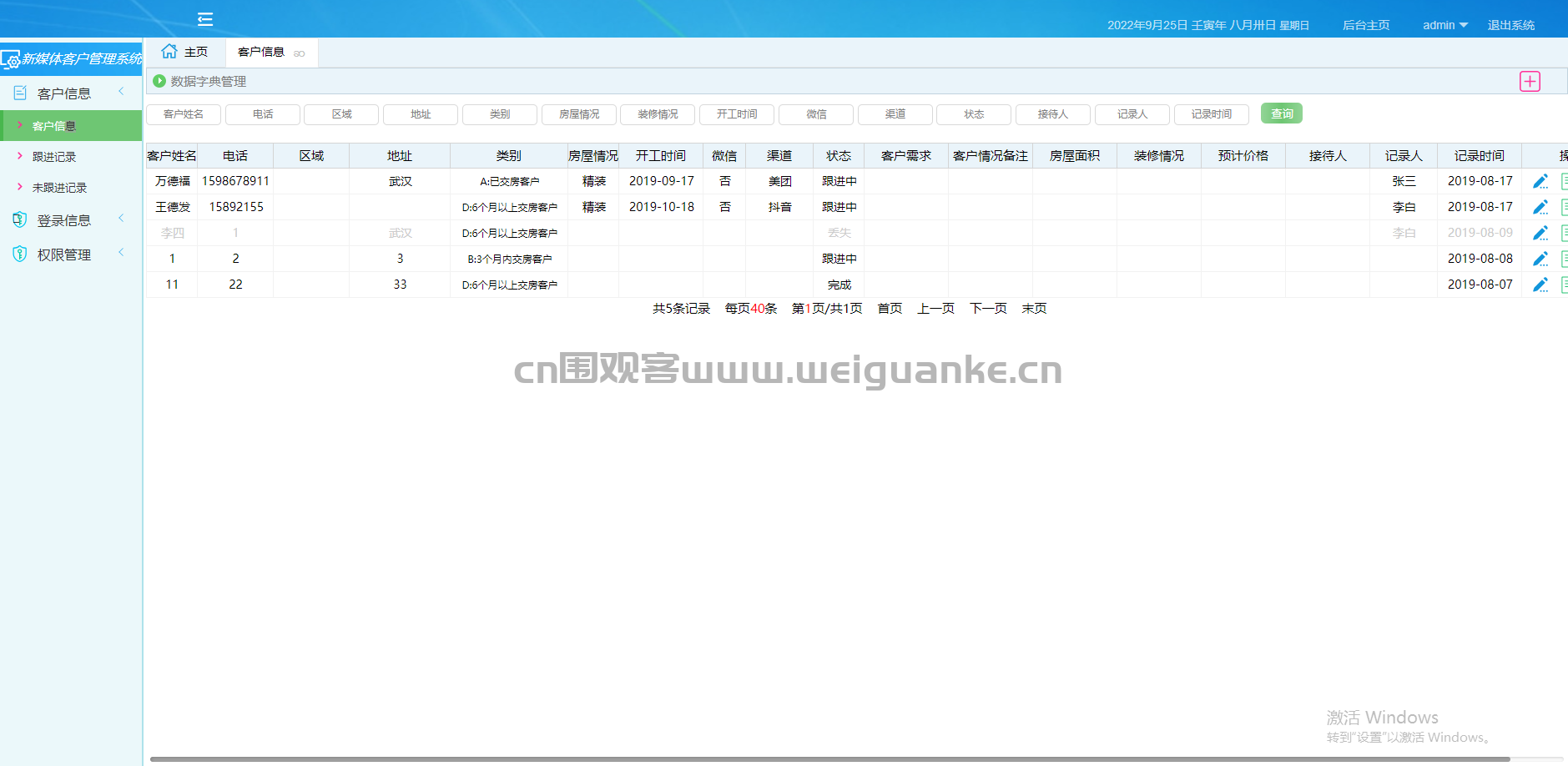Image resolution: width=1568 pixels, height=766 pixels.
Task: Collapse the 客户信息 sidebar menu chevron
Action: pyautogui.click(x=121, y=92)
